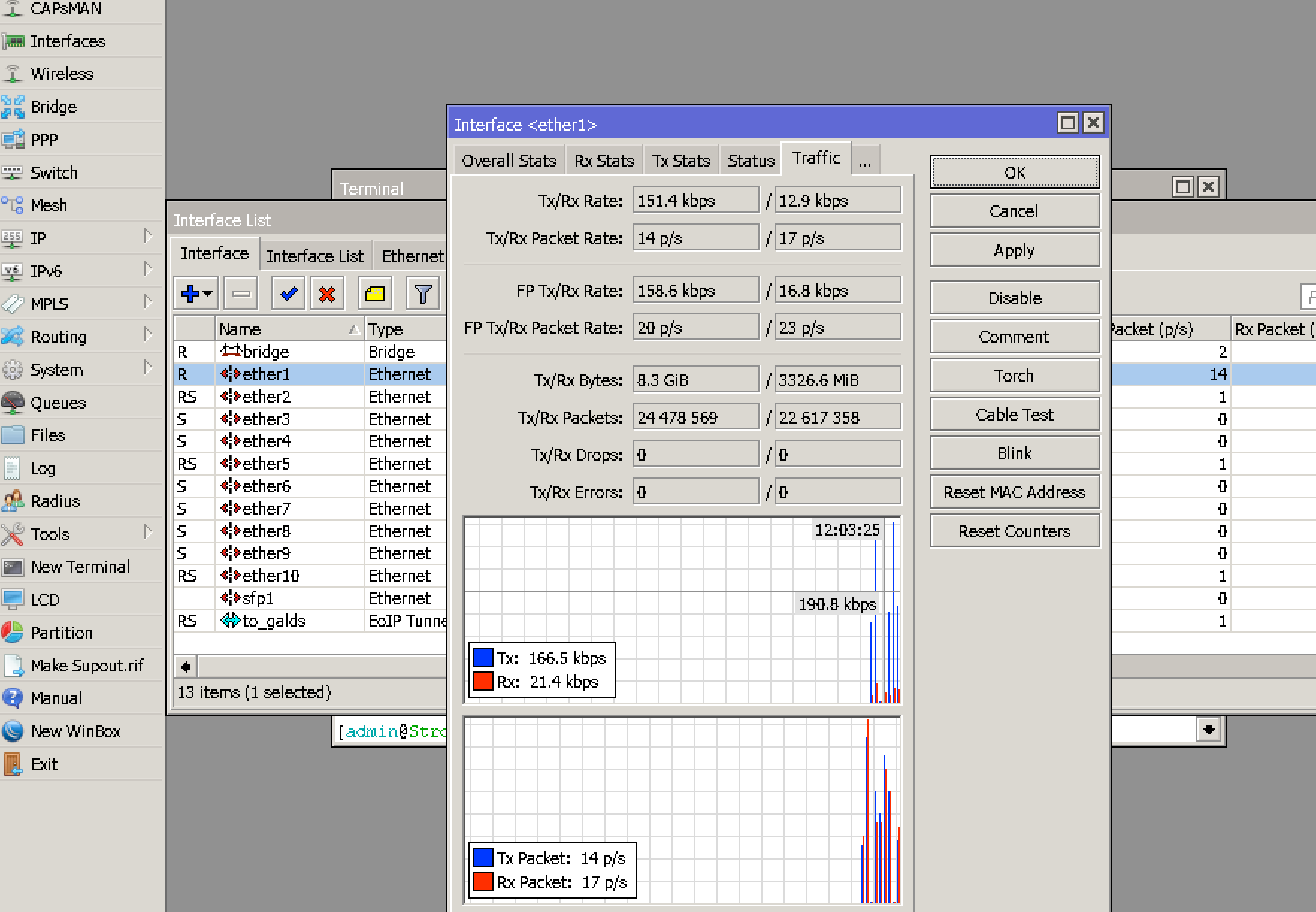Select the bridge interface row

click(310, 352)
